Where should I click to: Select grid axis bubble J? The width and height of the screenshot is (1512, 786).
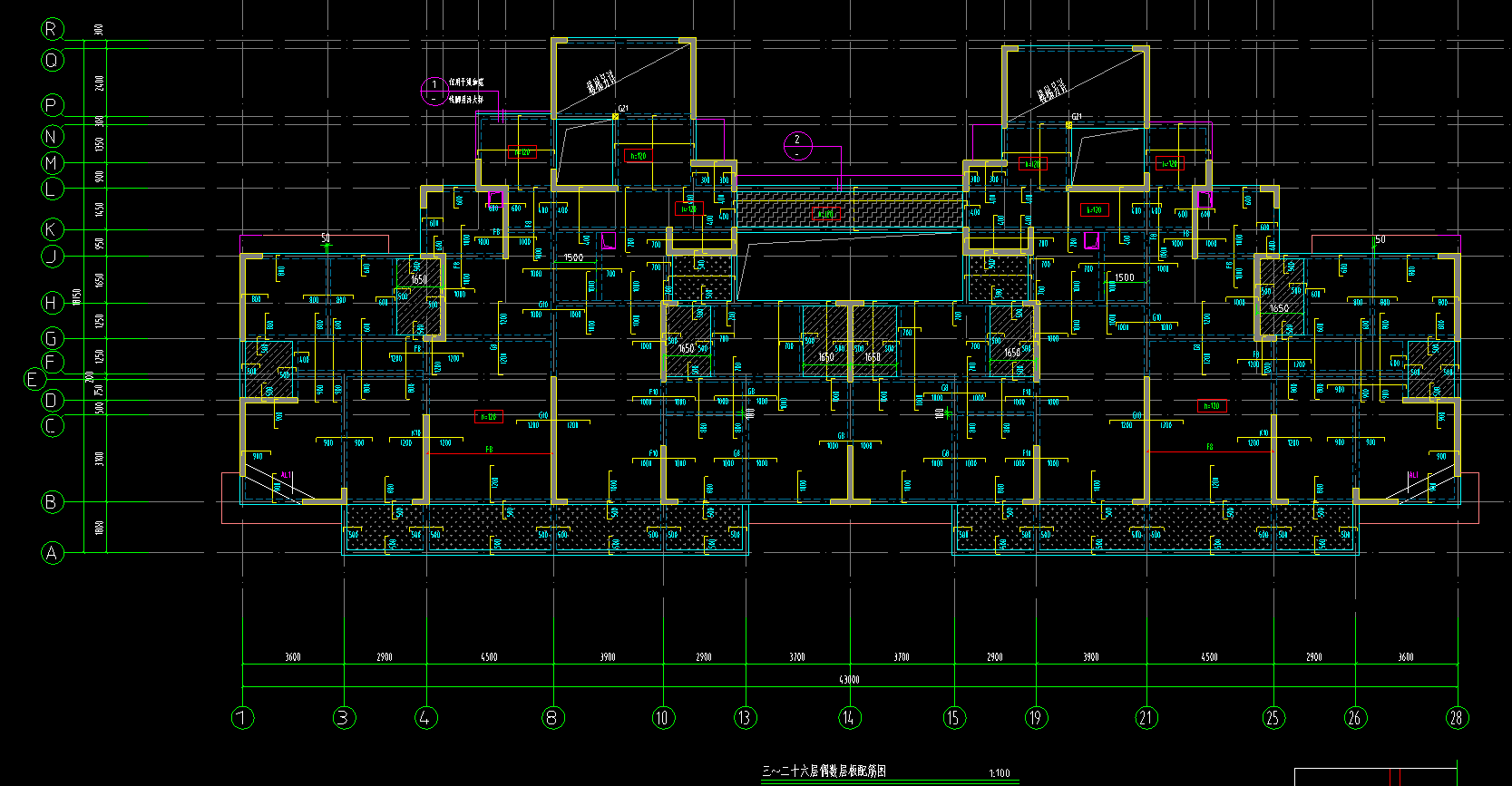click(53, 256)
